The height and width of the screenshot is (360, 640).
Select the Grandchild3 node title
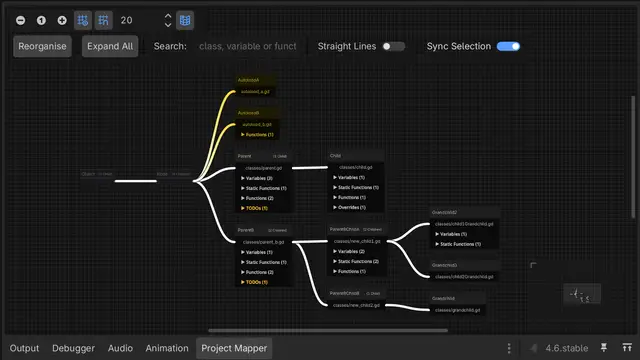point(444,265)
